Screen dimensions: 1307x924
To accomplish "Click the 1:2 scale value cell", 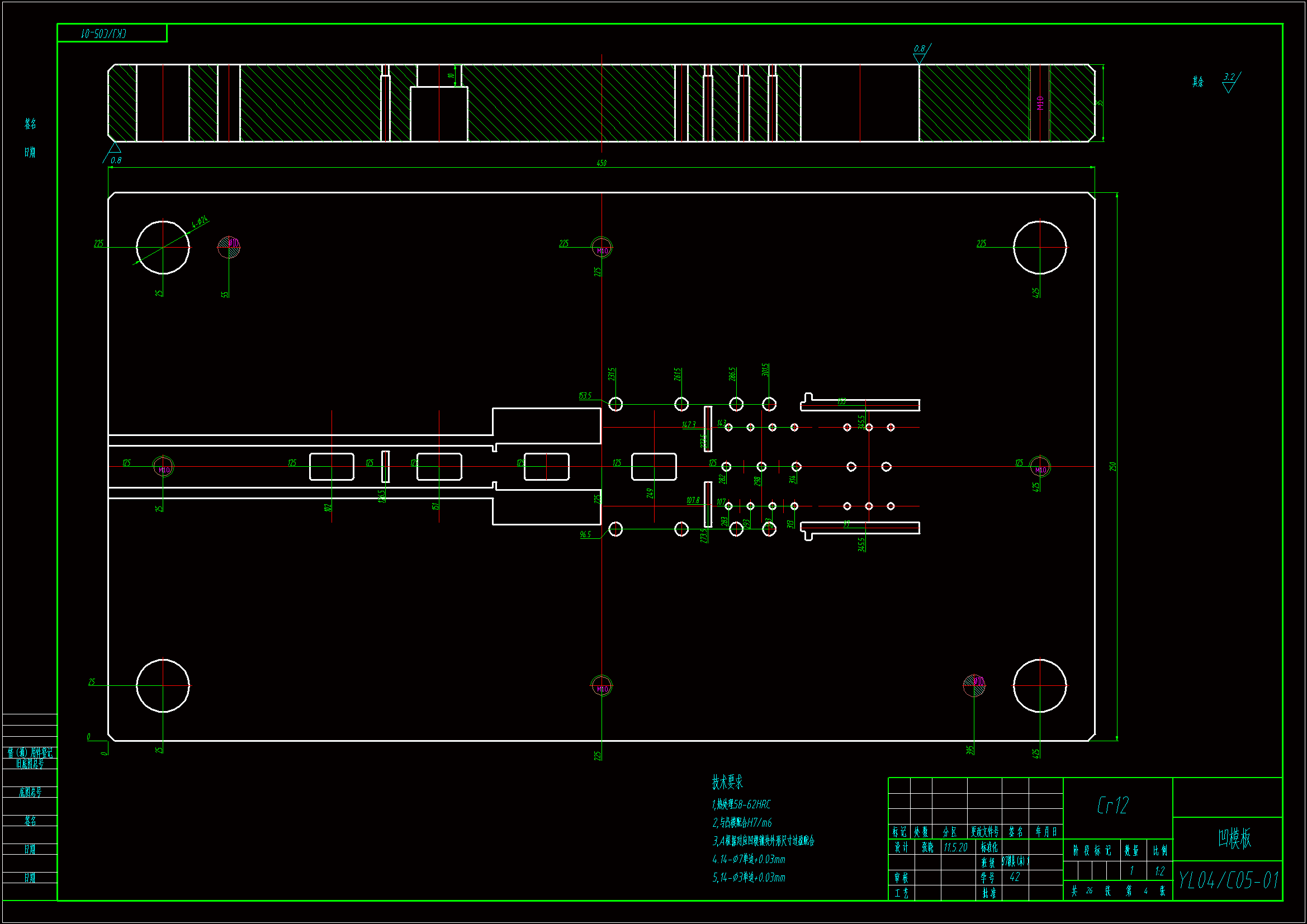I will tap(1159, 871).
